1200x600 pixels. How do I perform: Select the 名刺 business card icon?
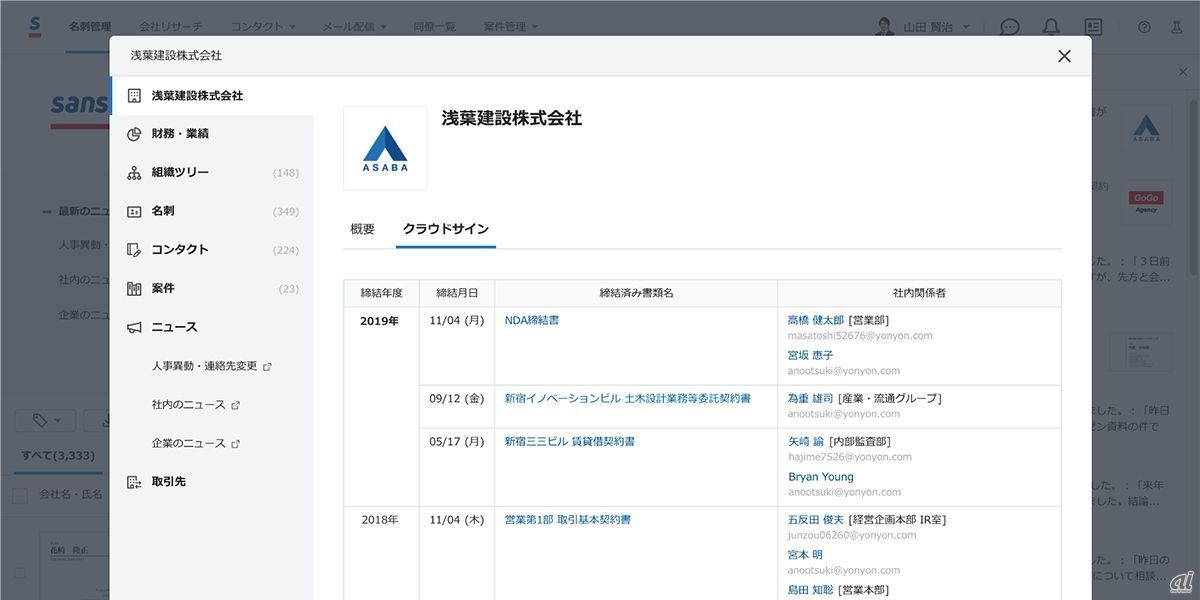(x=134, y=212)
